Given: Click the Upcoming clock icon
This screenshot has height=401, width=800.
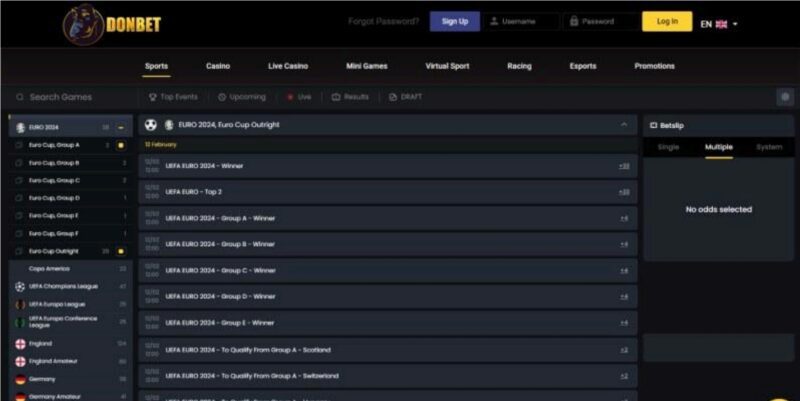Looking at the screenshot, I should (222, 97).
